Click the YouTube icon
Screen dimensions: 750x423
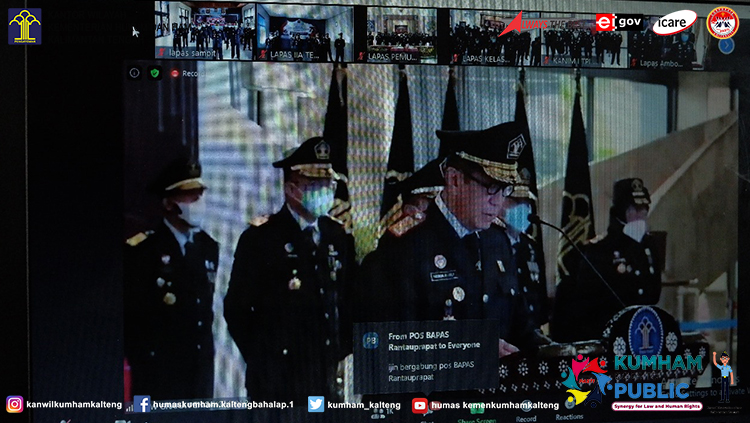click(x=420, y=404)
